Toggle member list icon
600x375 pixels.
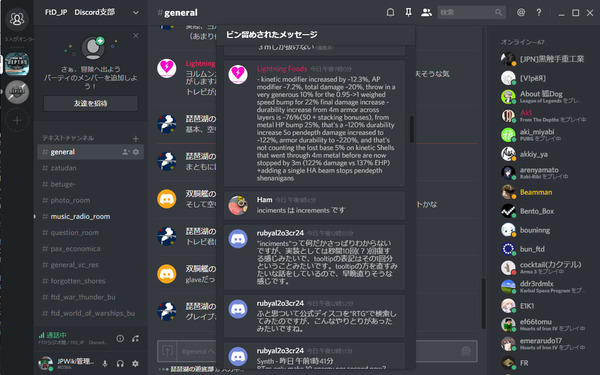point(426,13)
